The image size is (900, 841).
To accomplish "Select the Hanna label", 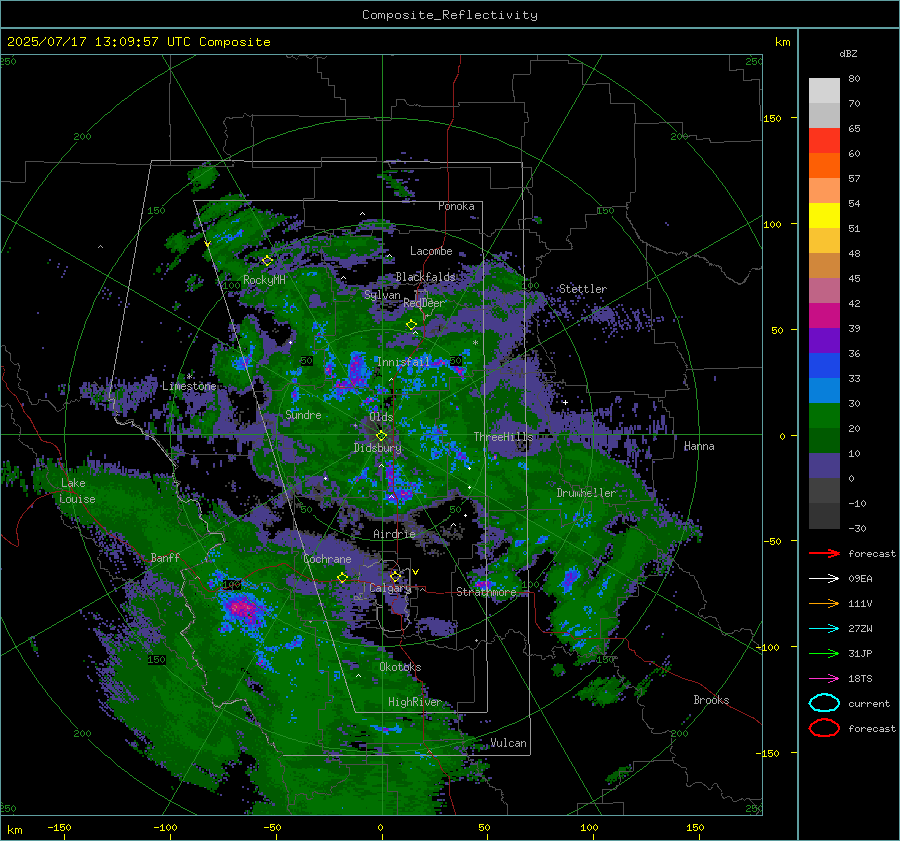I will point(699,446).
